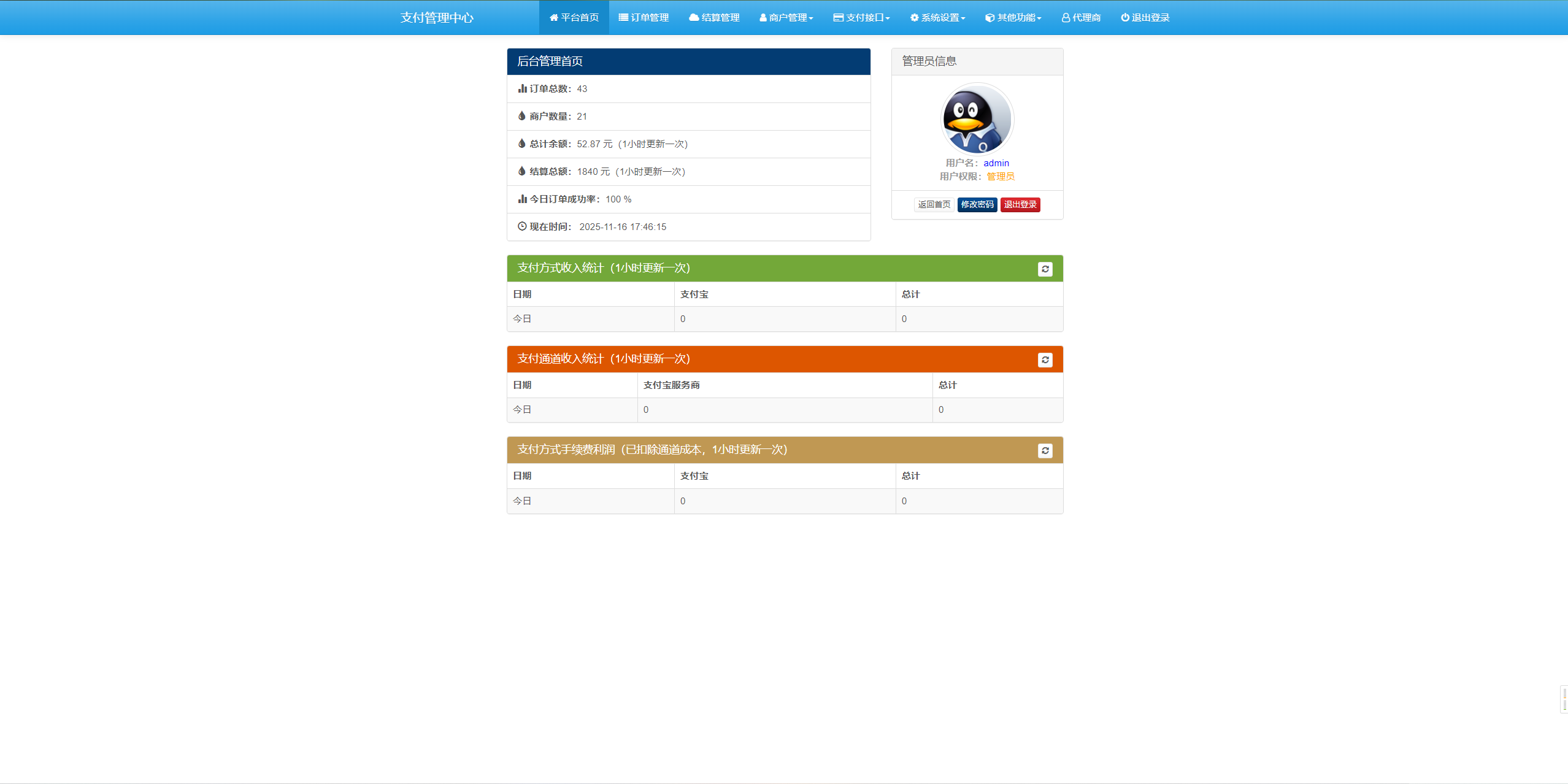This screenshot has height=784, width=1568.
Task: Click the blue 修改密码 button
Action: 977,205
